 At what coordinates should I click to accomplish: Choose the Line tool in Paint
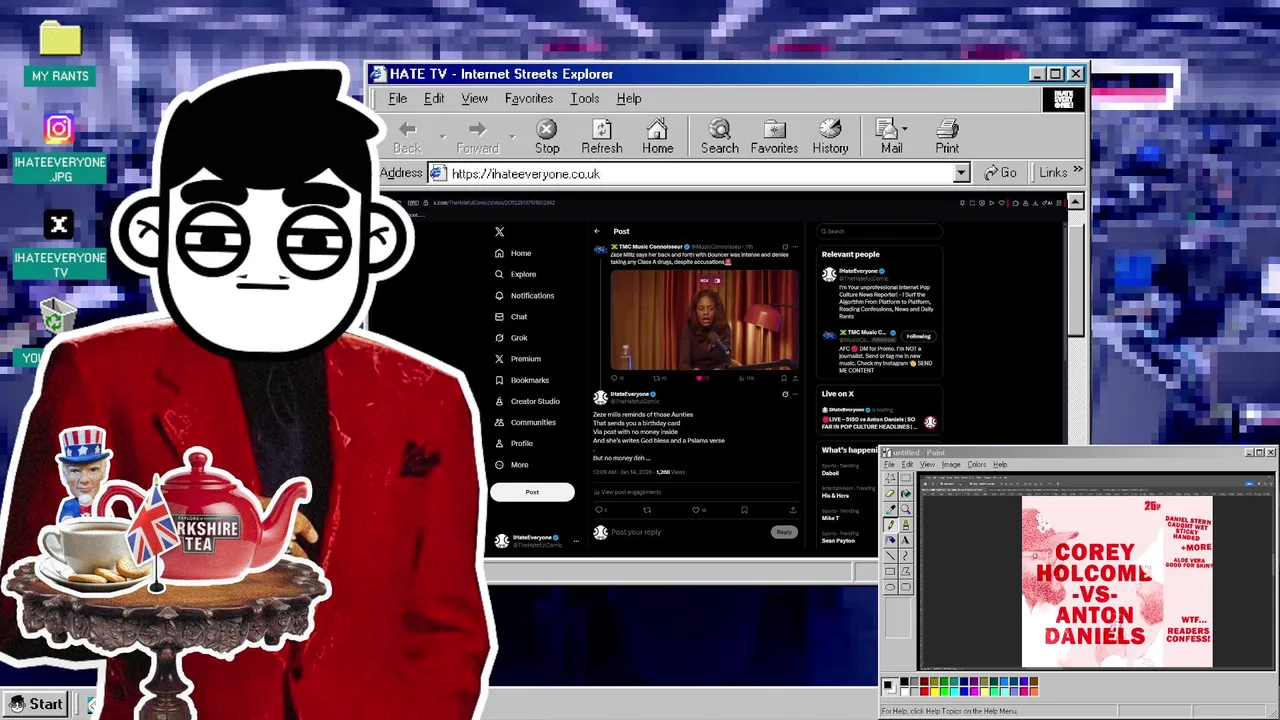[x=890, y=556]
